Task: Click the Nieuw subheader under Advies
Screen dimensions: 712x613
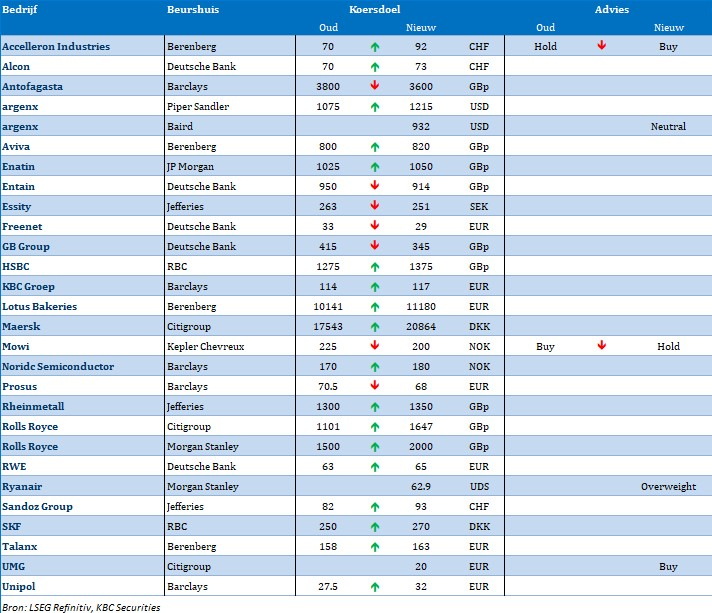Action: click(668, 28)
